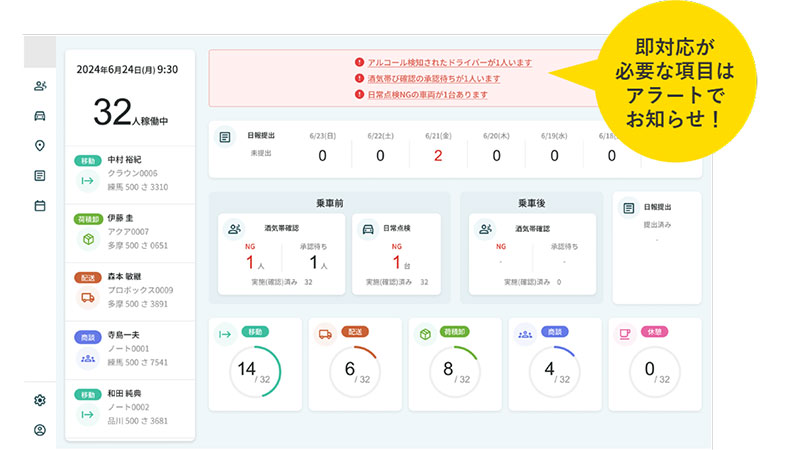Click the 配送 badge in the status card
Screen dimensions: 800x450
[x=355, y=332]
